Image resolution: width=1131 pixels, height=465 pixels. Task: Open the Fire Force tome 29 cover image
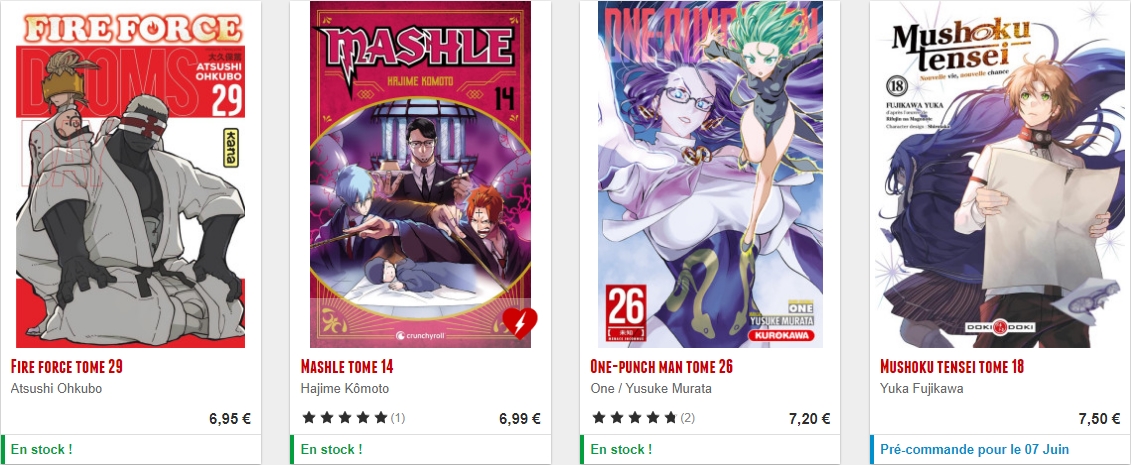coord(131,174)
